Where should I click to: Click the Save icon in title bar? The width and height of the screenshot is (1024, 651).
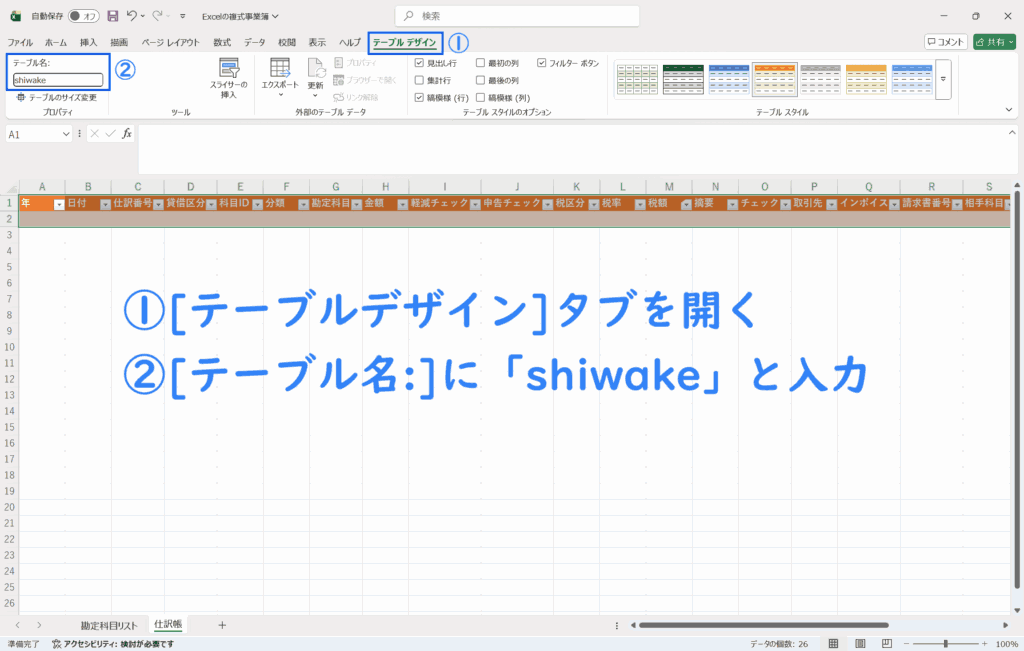click(x=113, y=16)
